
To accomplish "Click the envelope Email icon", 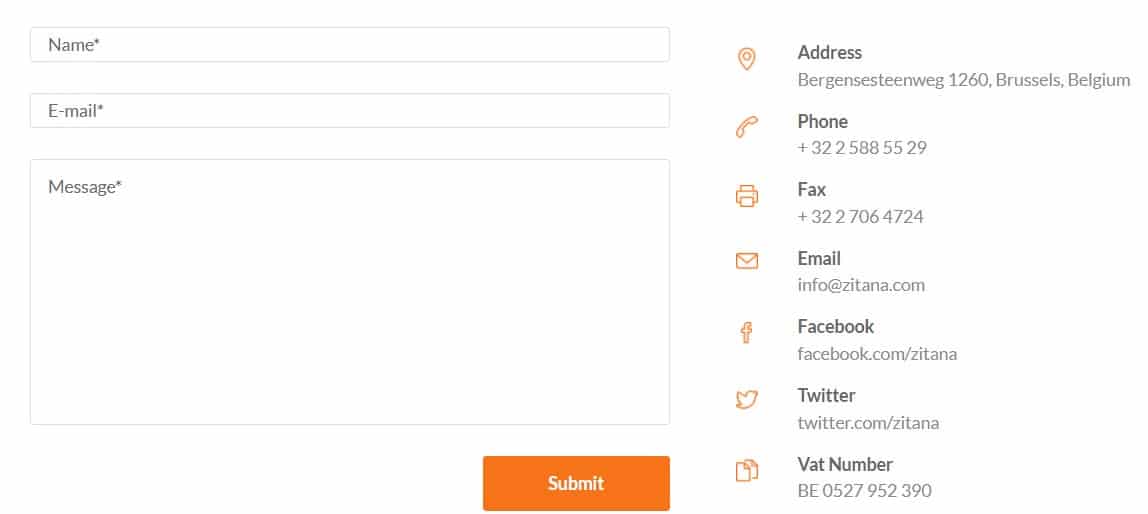I will [746, 261].
